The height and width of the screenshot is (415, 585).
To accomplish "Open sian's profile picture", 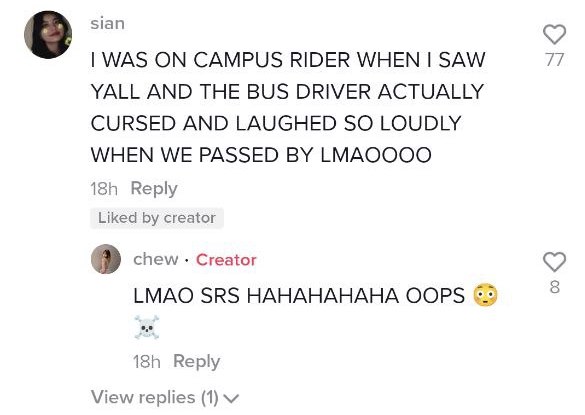I will coord(48,35).
